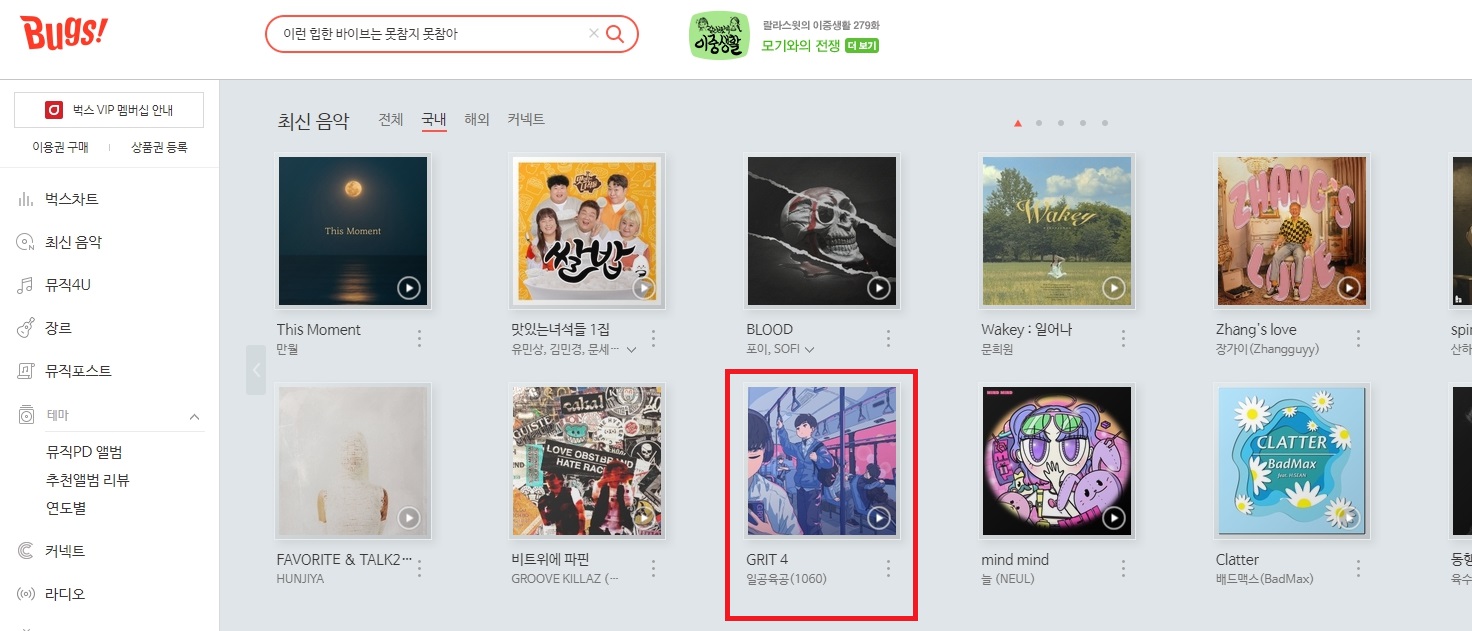Clear the search field with X icon
The width and height of the screenshot is (1472, 631).
pyautogui.click(x=594, y=34)
